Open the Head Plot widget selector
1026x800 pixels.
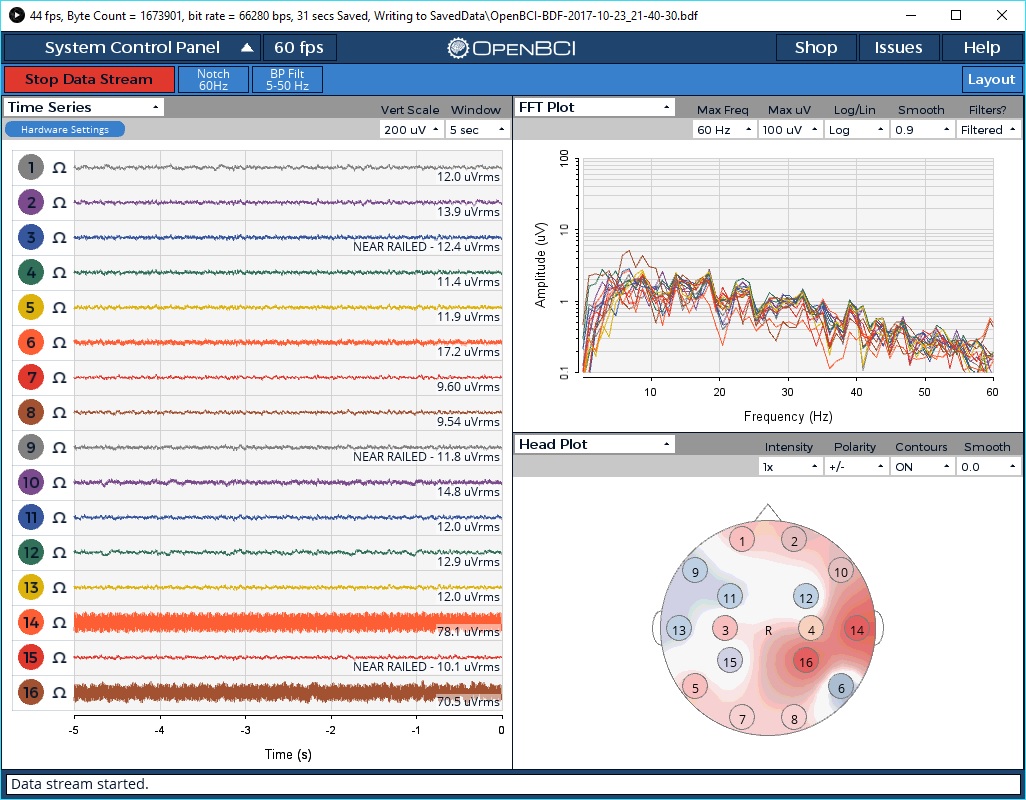coord(594,443)
